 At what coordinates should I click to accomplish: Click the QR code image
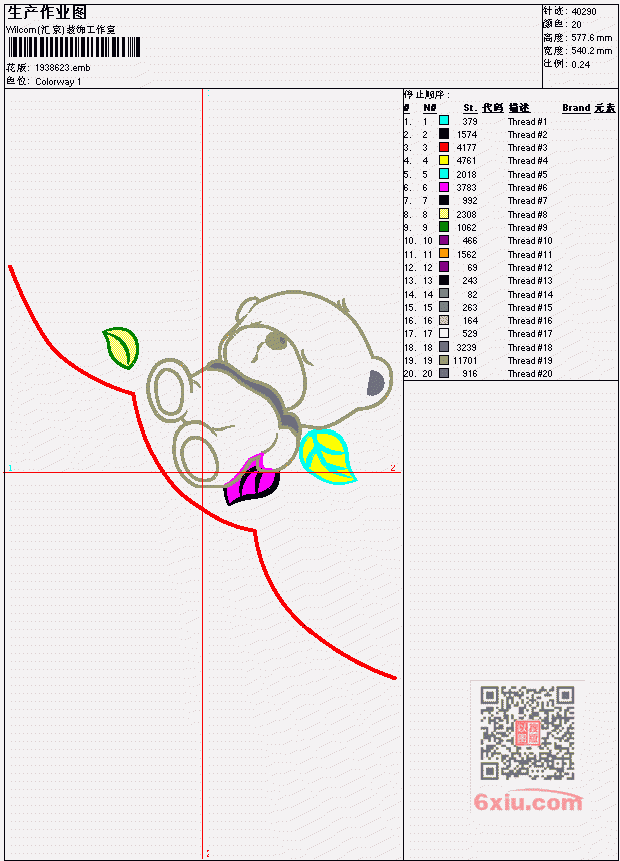tap(527, 733)
